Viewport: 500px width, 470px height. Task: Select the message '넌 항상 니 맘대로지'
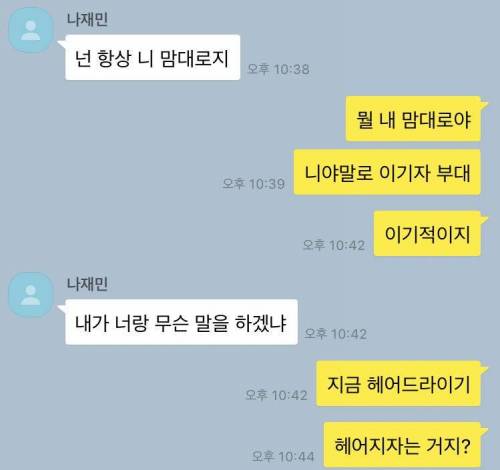click(152, 57)
